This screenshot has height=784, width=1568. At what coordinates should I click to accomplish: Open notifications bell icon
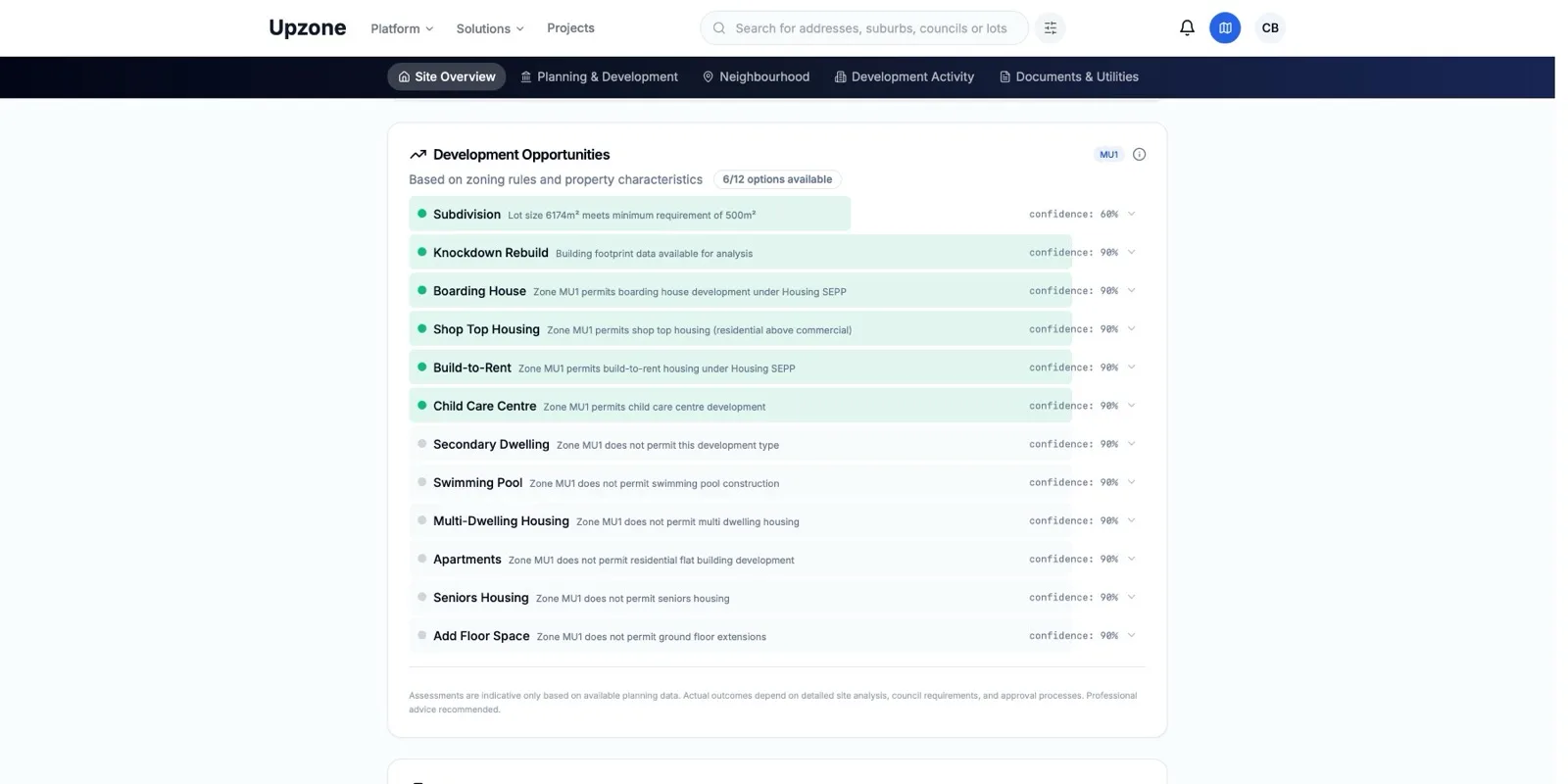(x=1187, y=27)
